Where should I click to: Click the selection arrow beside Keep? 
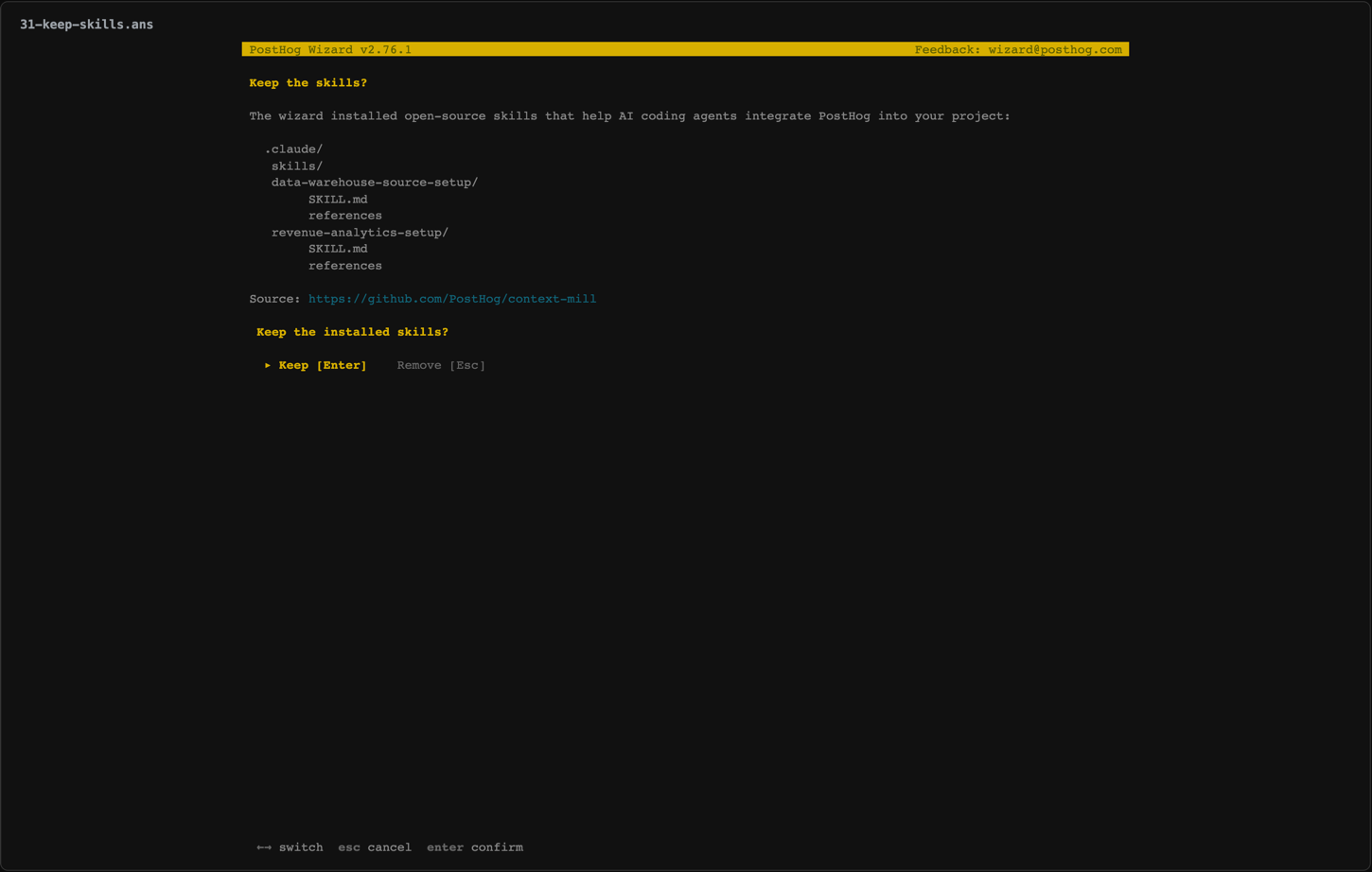(x=268, y=365)
